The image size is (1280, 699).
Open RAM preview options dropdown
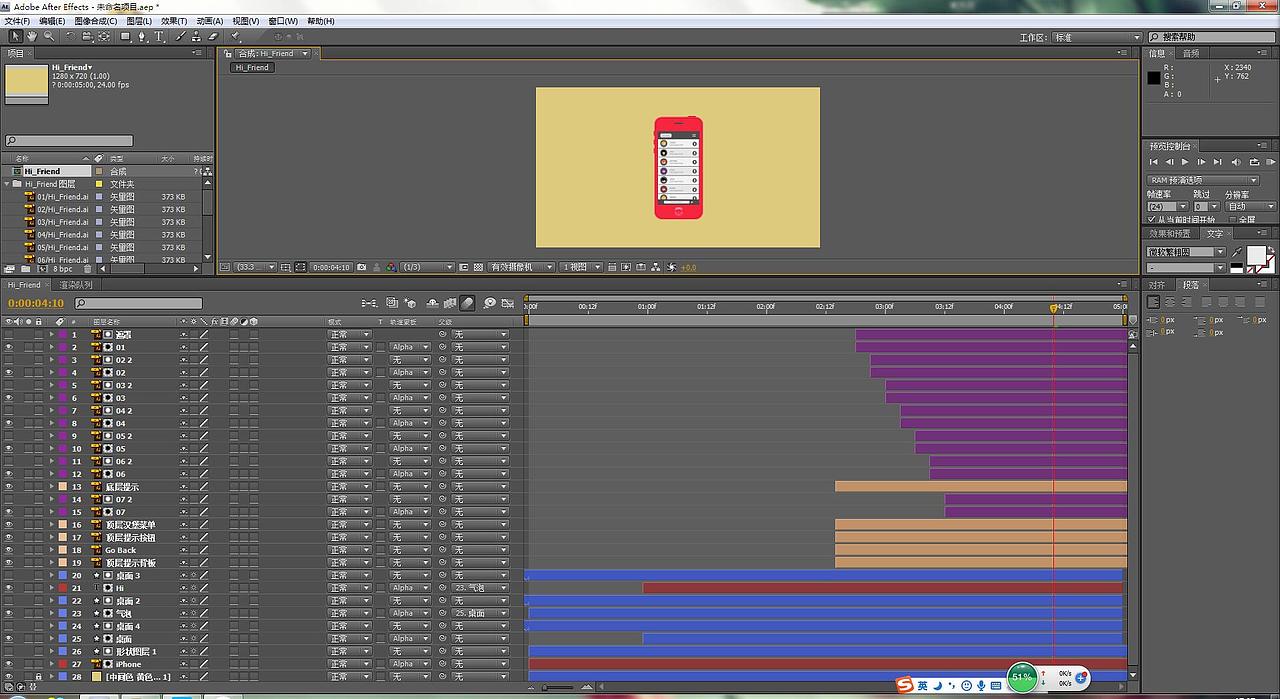1204,181
